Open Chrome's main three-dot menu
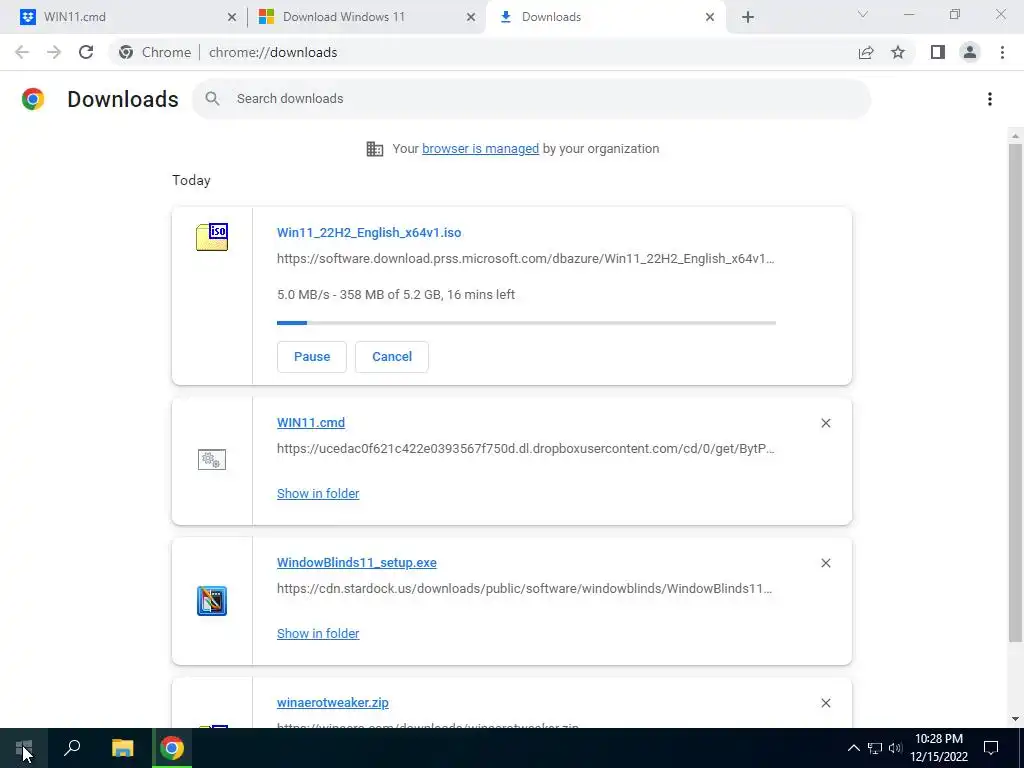This screenshot has height=768, width=1024. click(x=1002, y=52)
